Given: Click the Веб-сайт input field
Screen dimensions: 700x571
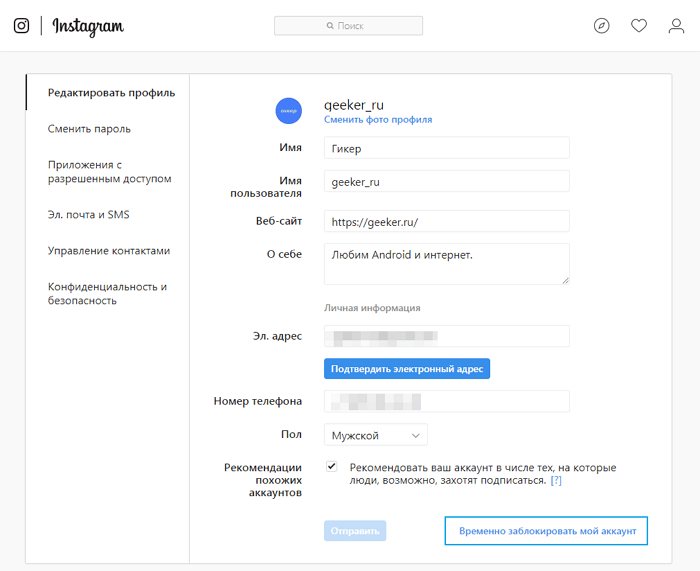Looking at the screenshot, I should (x=447, y=221).
